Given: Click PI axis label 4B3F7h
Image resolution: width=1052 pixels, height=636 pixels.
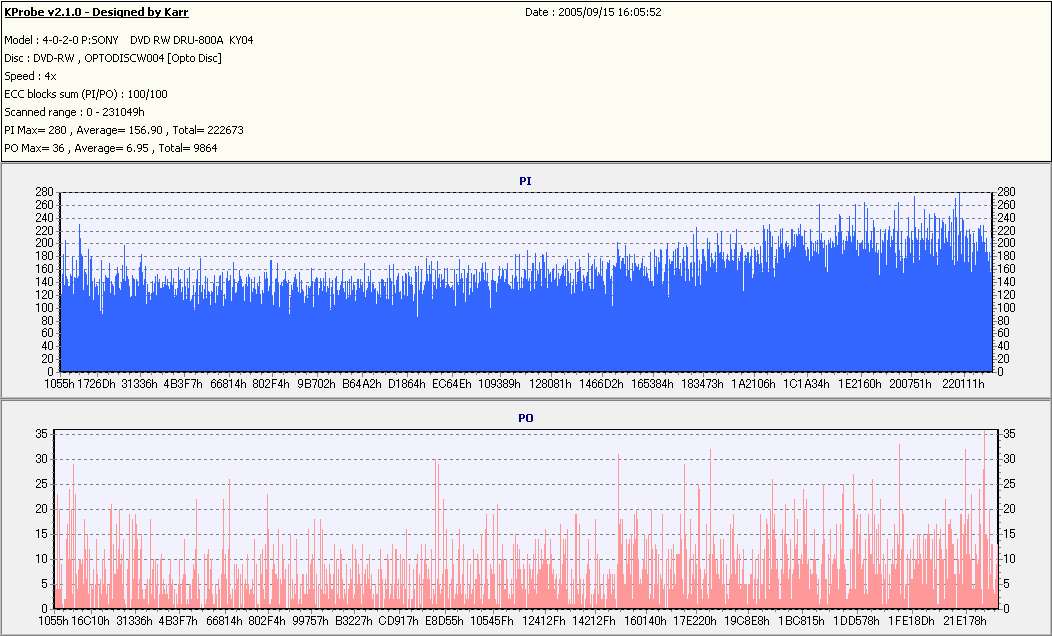Looking at the screenshot, I should point(183,384).
